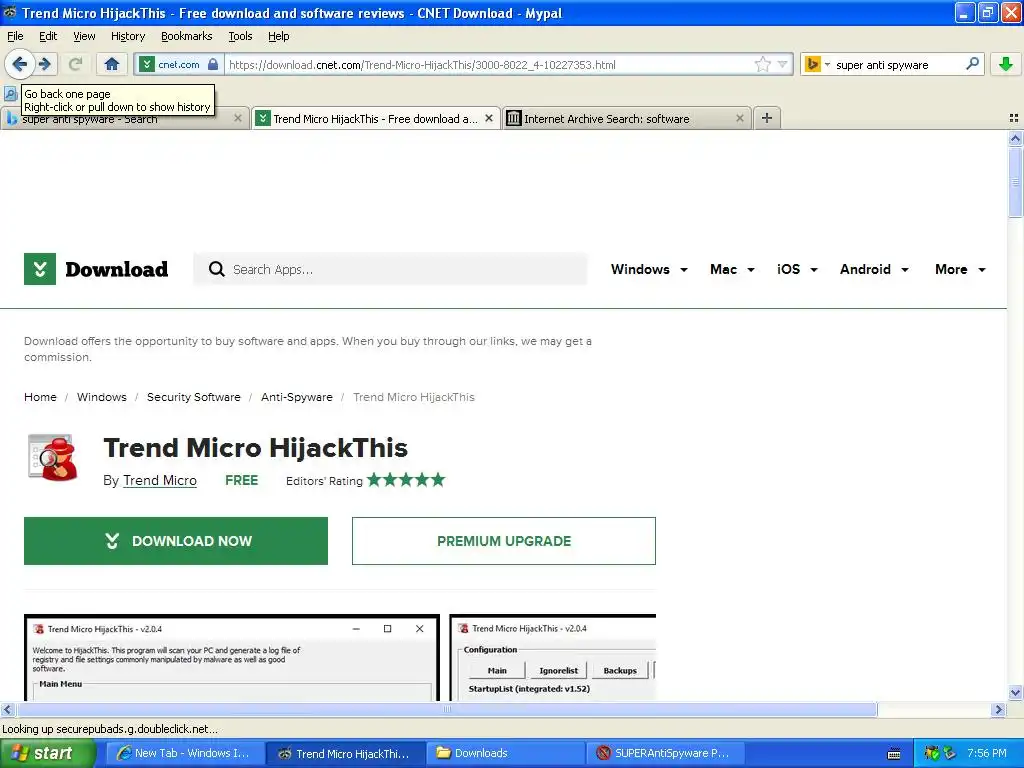Click the CNET Download green logo icon
The image size is (1024, 768).
pos(40,269)
